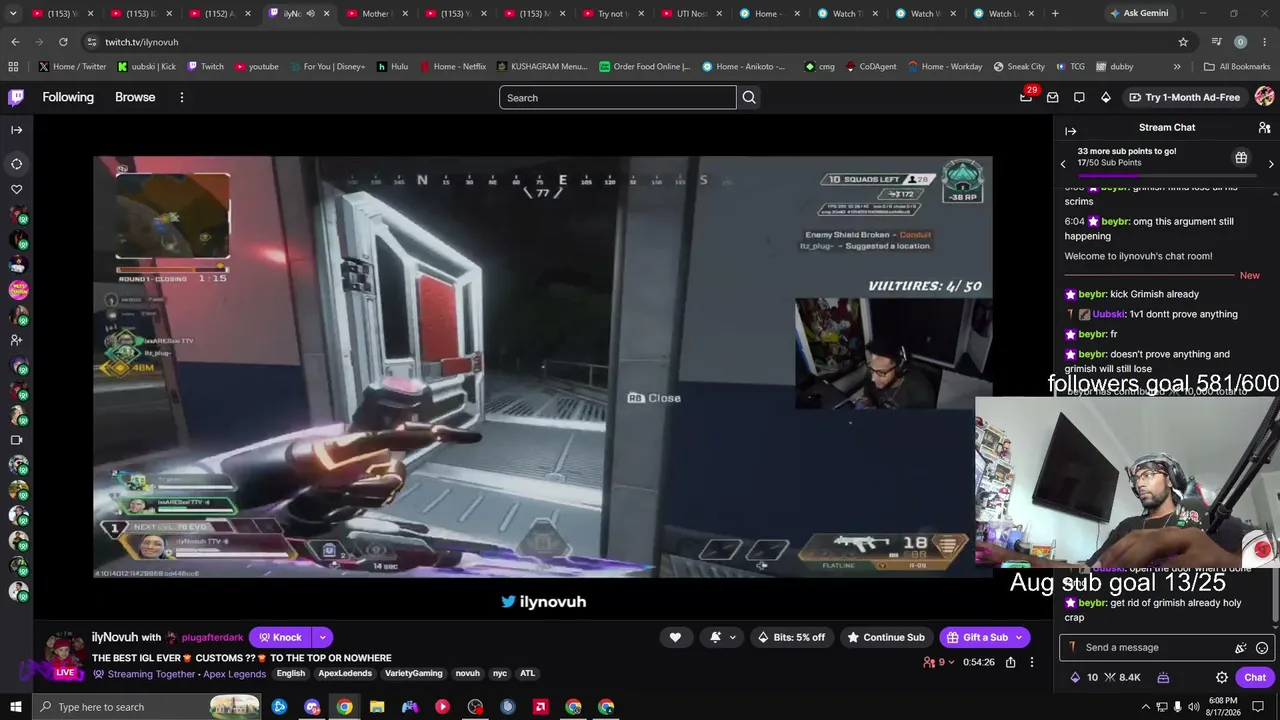Expand Gift a Sub dropdown arrow

point(1019,637)
